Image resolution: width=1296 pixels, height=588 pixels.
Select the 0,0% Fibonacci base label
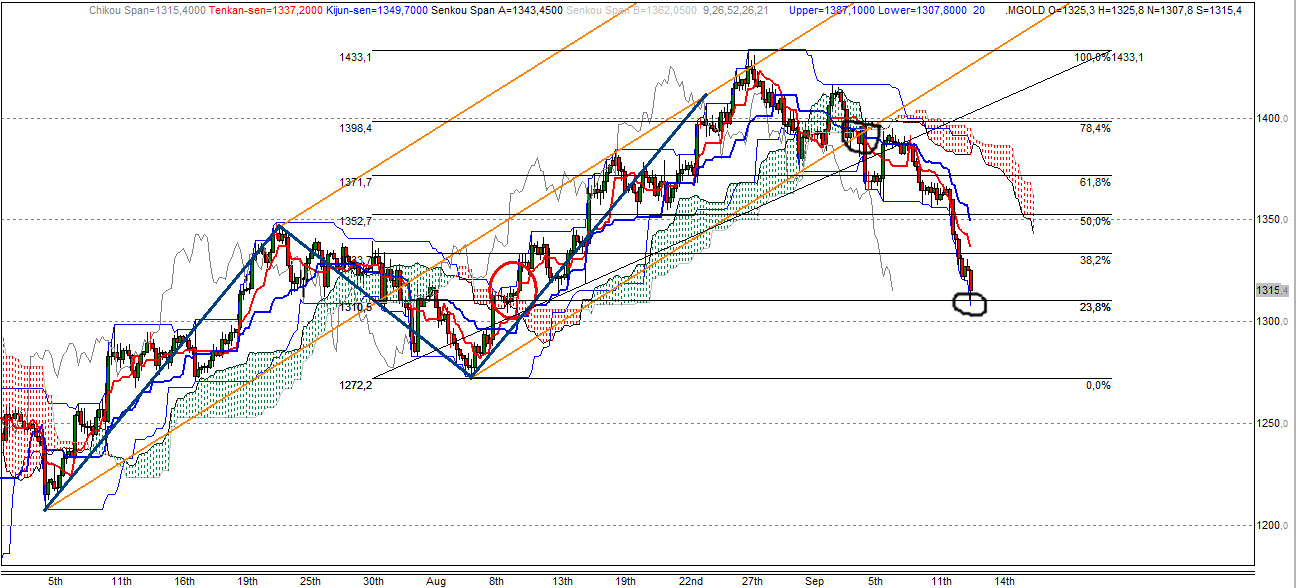coord(1098,385)
